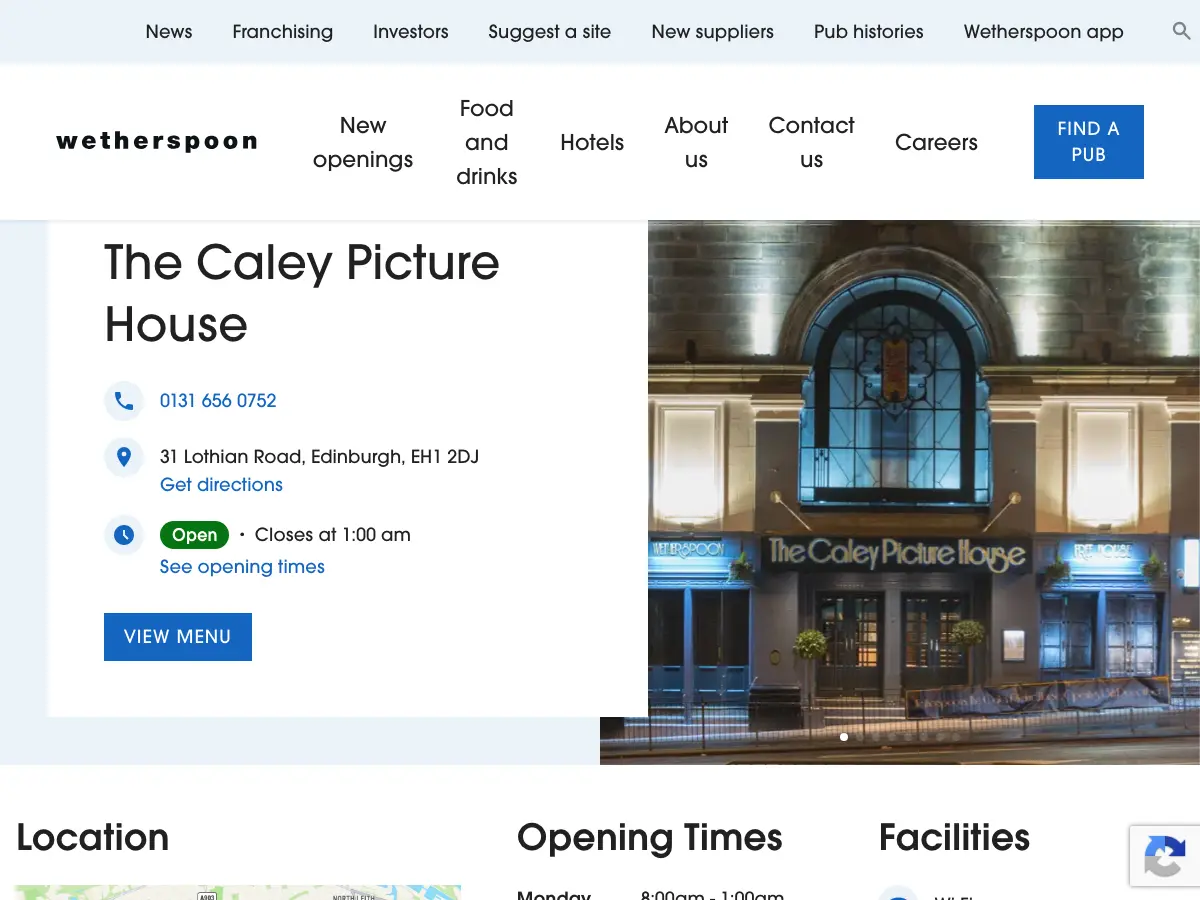1200x900 pixels.
Task: Click the clock icon next to Open status
Action: pyautogui.click(x=124, y=535)
